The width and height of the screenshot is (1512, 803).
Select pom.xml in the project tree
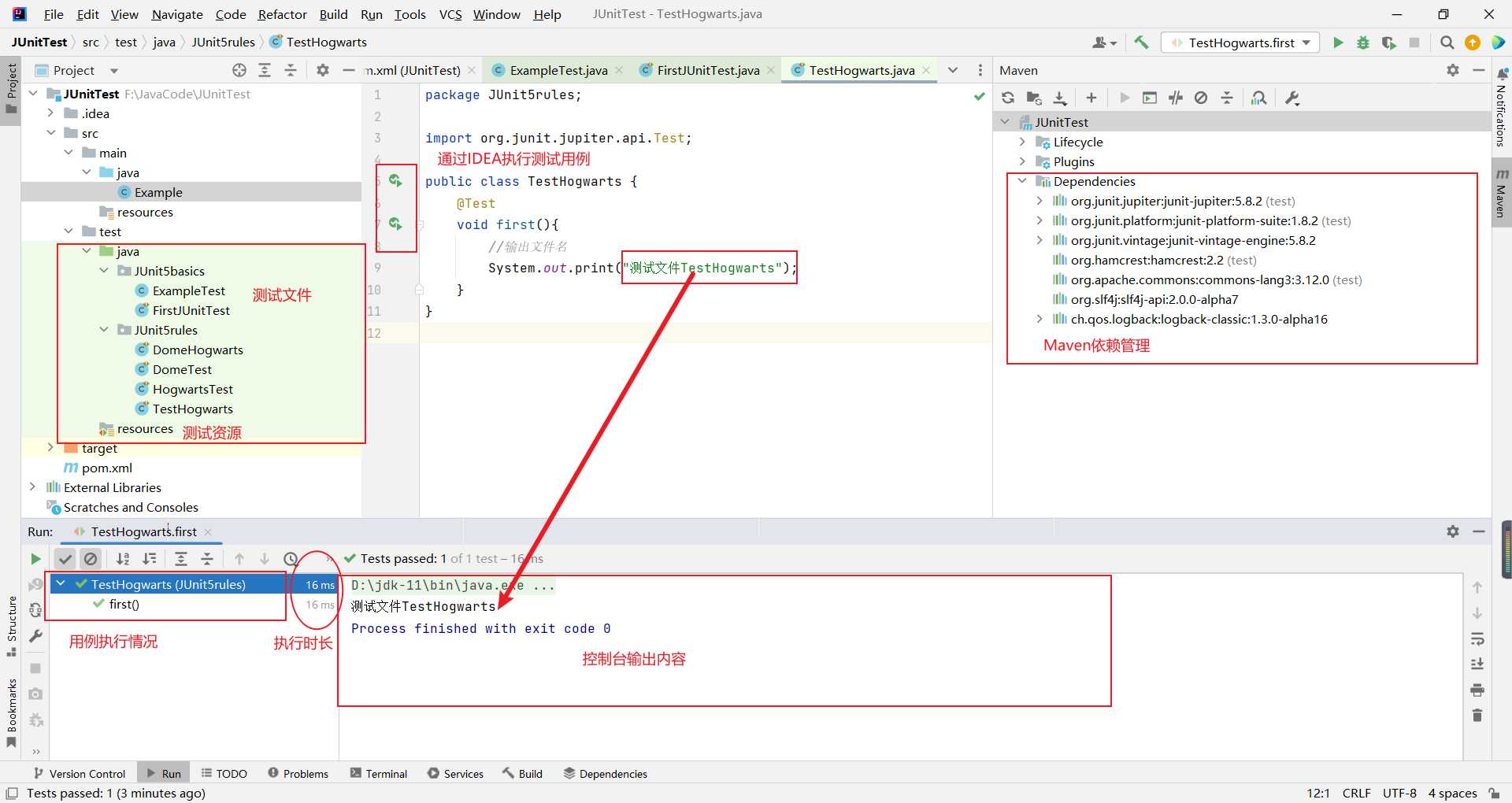click(x=107, y=468)
